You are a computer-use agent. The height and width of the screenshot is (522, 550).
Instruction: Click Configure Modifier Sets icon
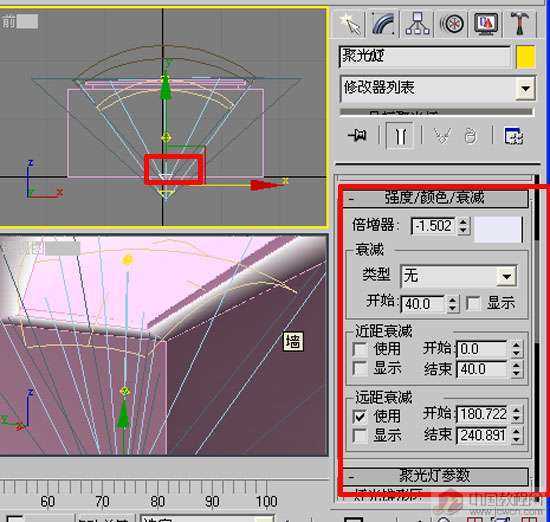coord(514,136)
